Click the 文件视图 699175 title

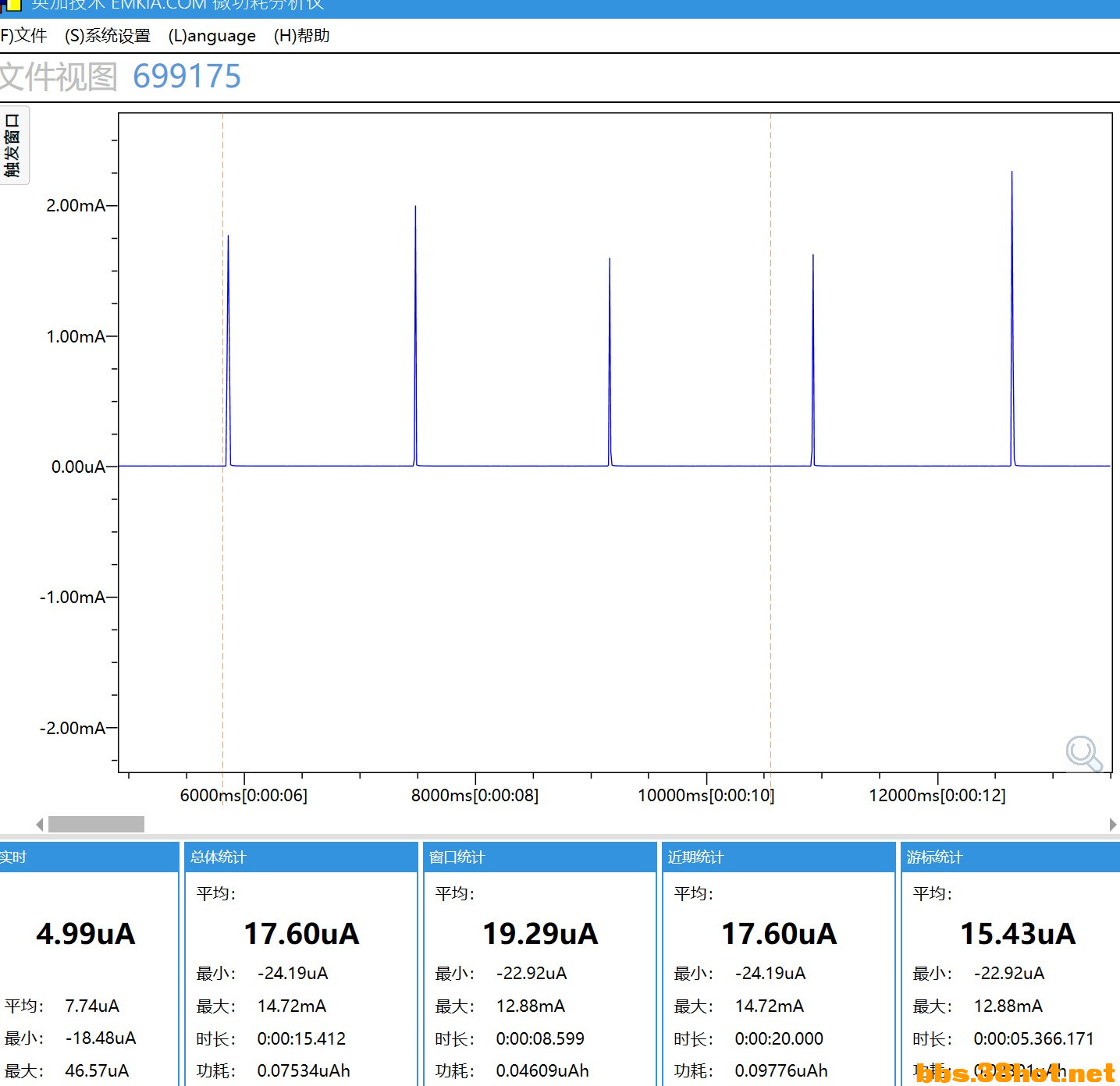120,76
